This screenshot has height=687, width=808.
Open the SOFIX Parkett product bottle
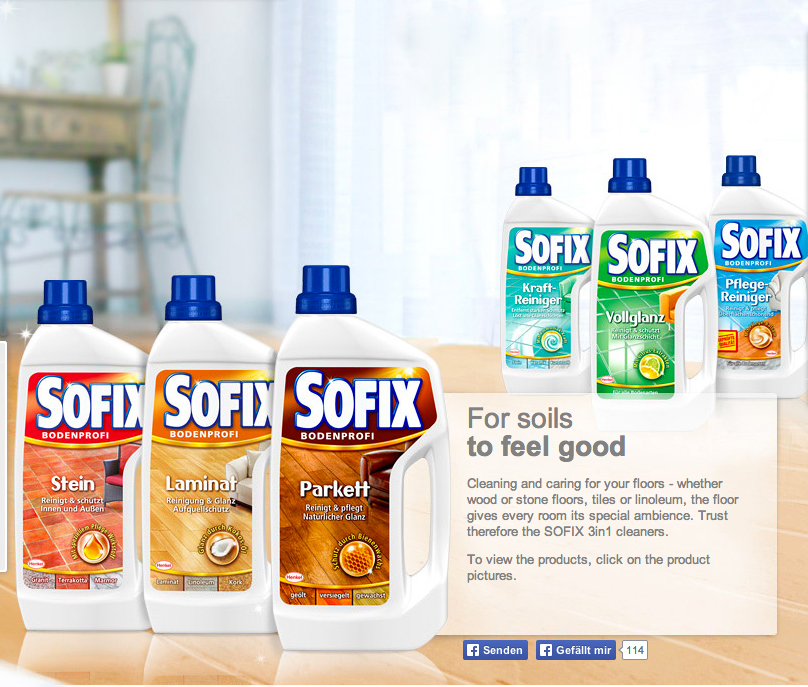click(x=360, y=458)
